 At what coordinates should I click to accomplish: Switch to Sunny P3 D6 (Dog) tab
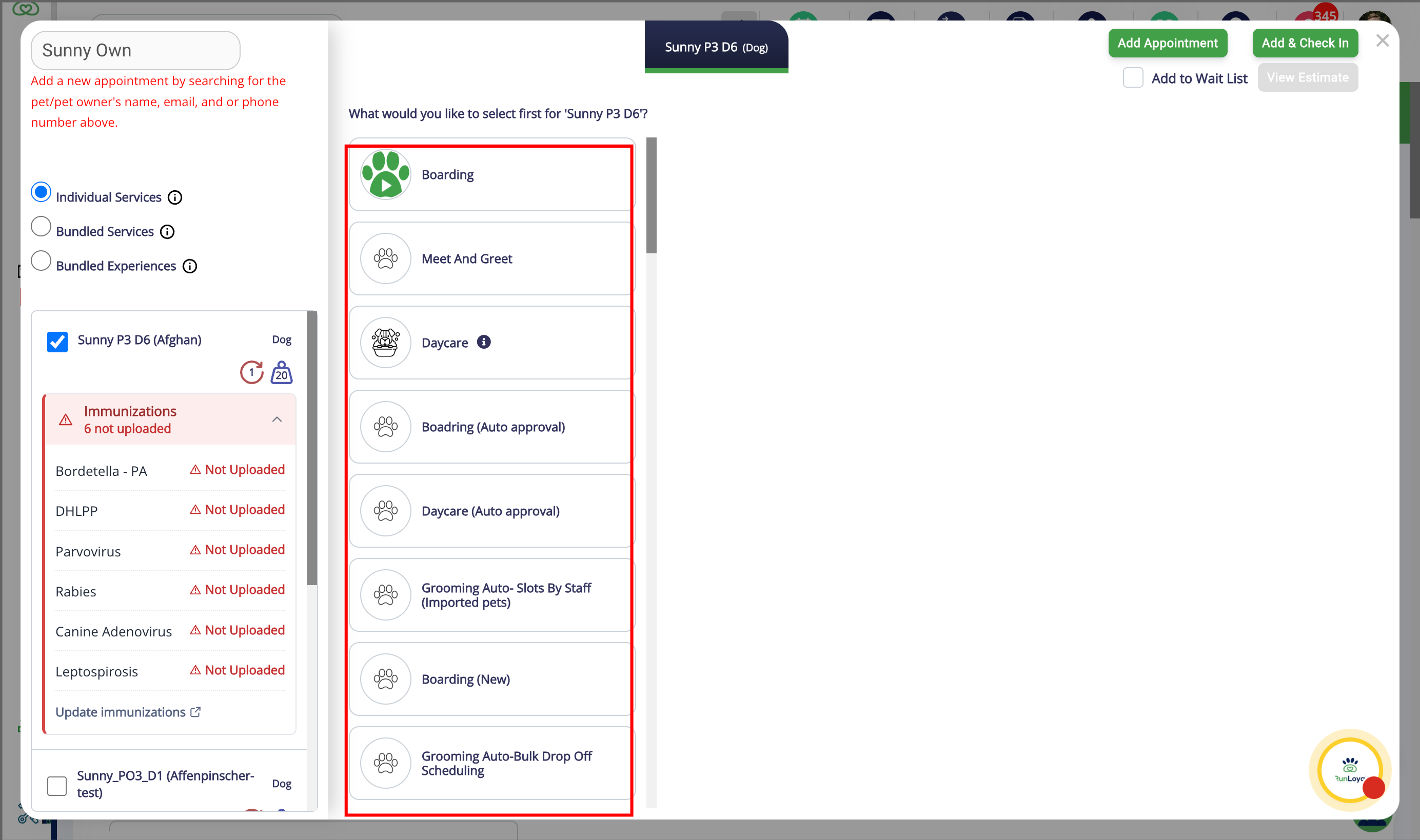[x=716, y=47]
